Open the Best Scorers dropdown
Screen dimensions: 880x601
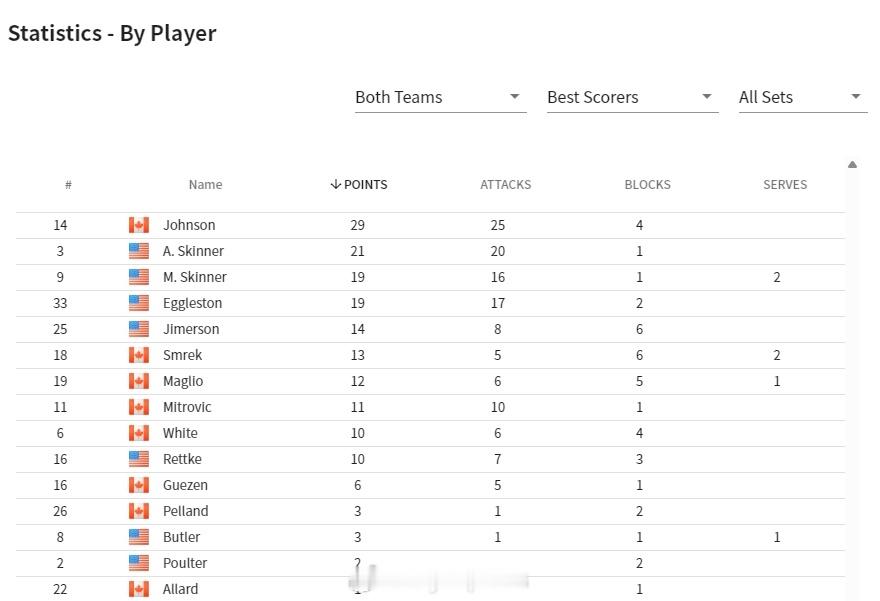[x=632, y=97]
